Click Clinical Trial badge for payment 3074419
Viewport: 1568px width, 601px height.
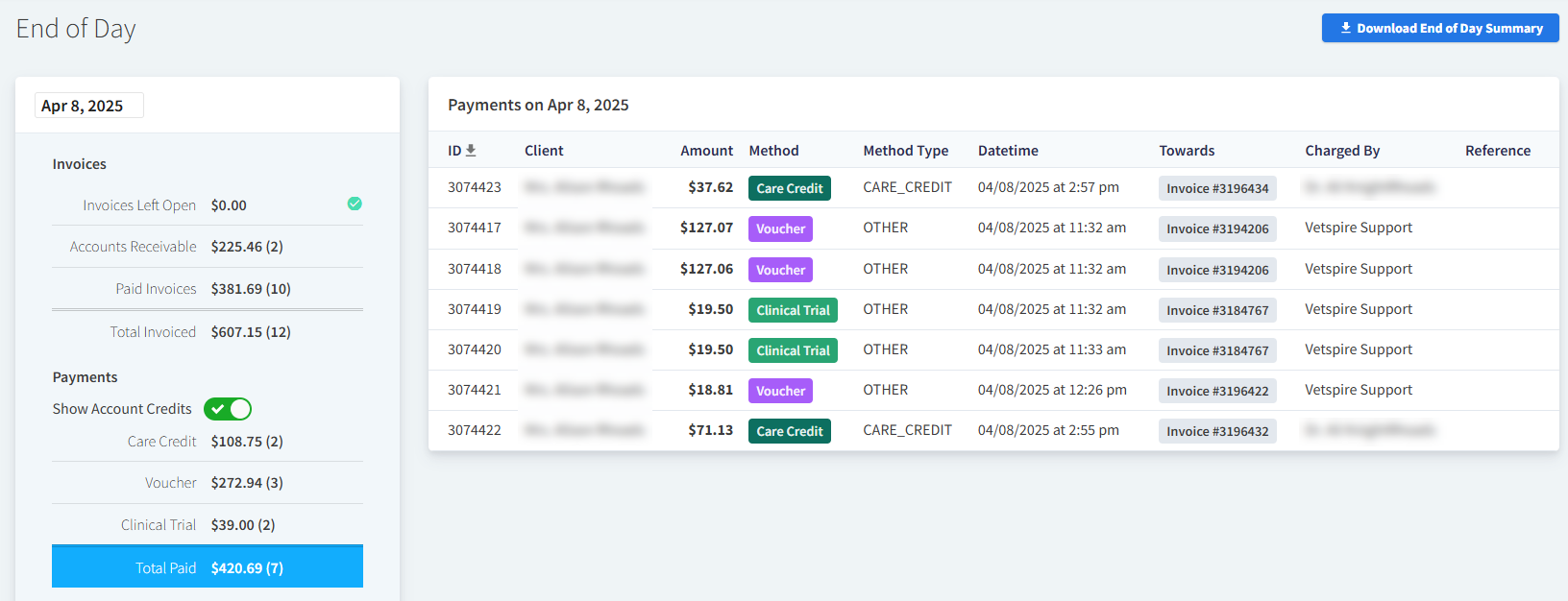click(x=793, y=310)
